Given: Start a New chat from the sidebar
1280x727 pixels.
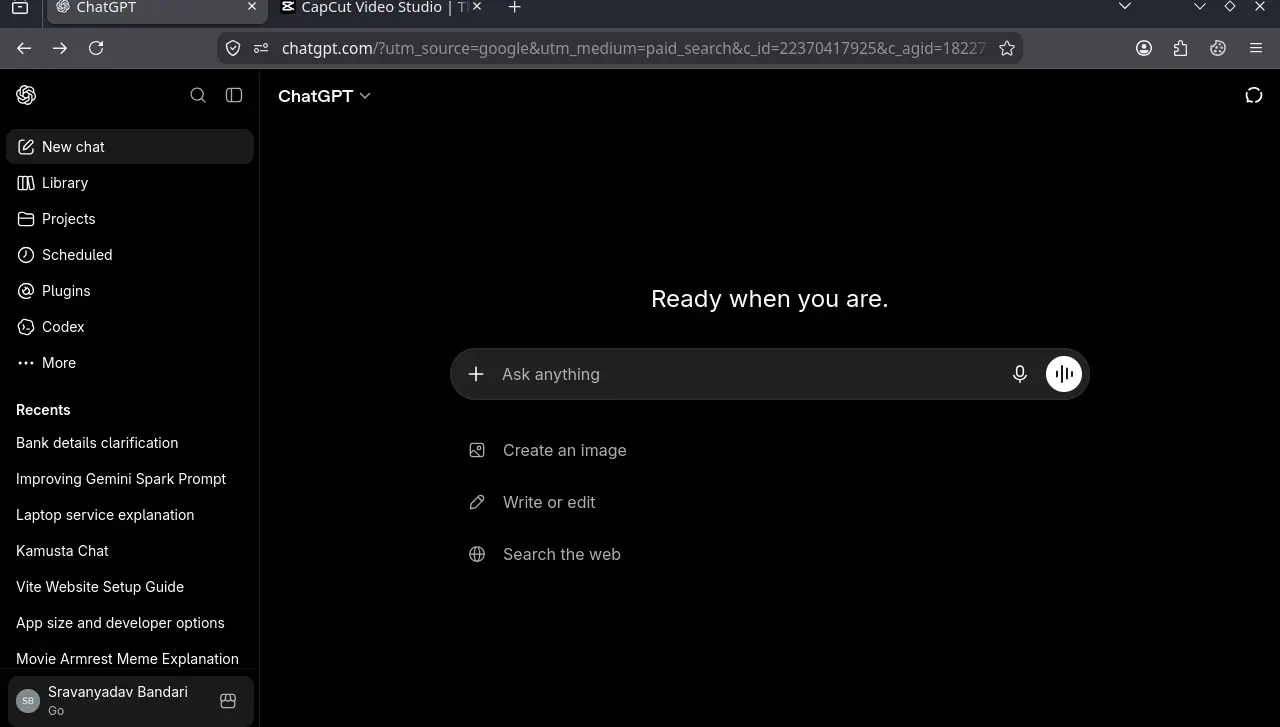Looking at the screenshot, I should [x=130, y=147].
